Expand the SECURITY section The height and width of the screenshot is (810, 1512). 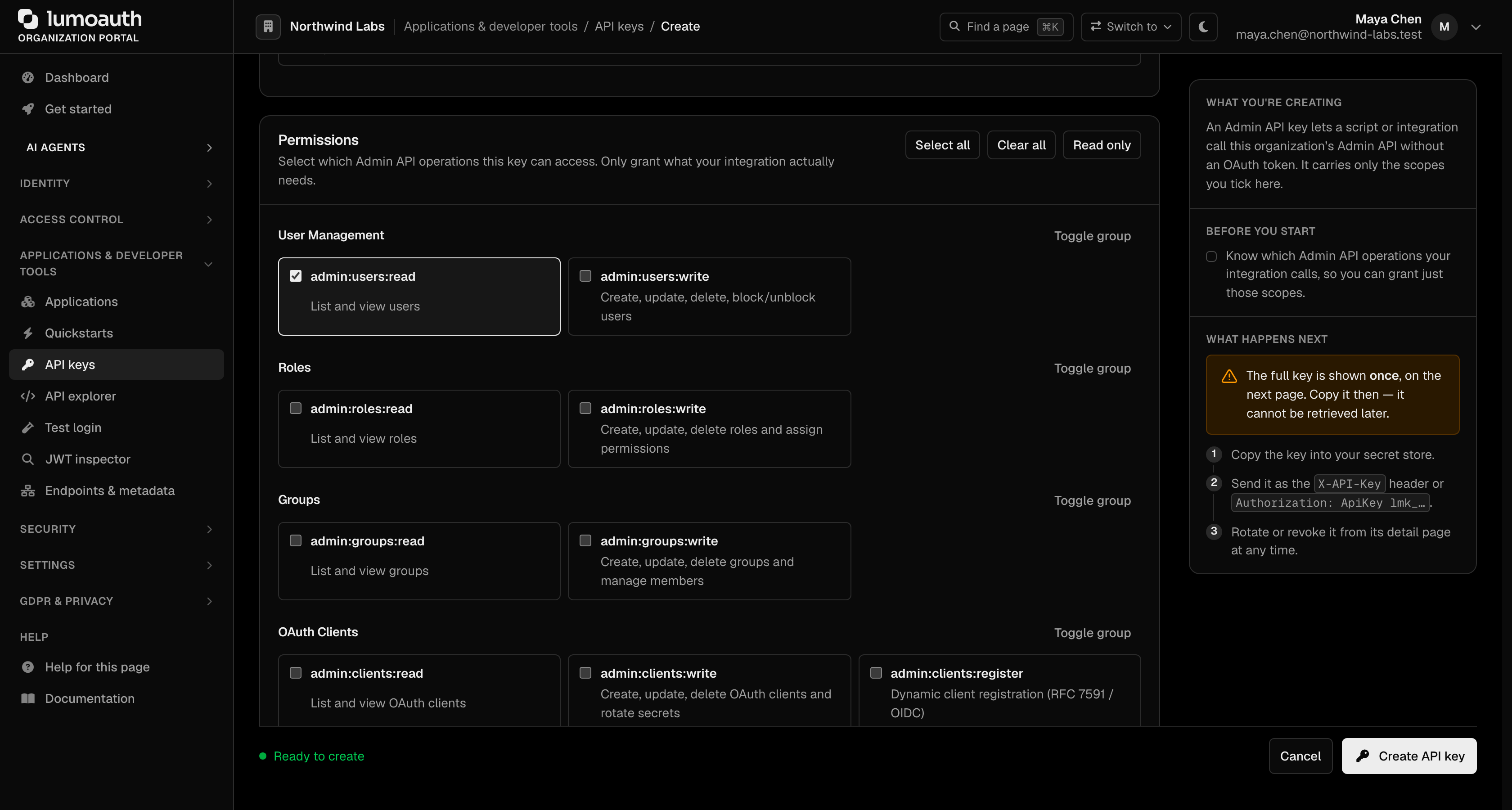pyautogui.click(x=116, y=529)
